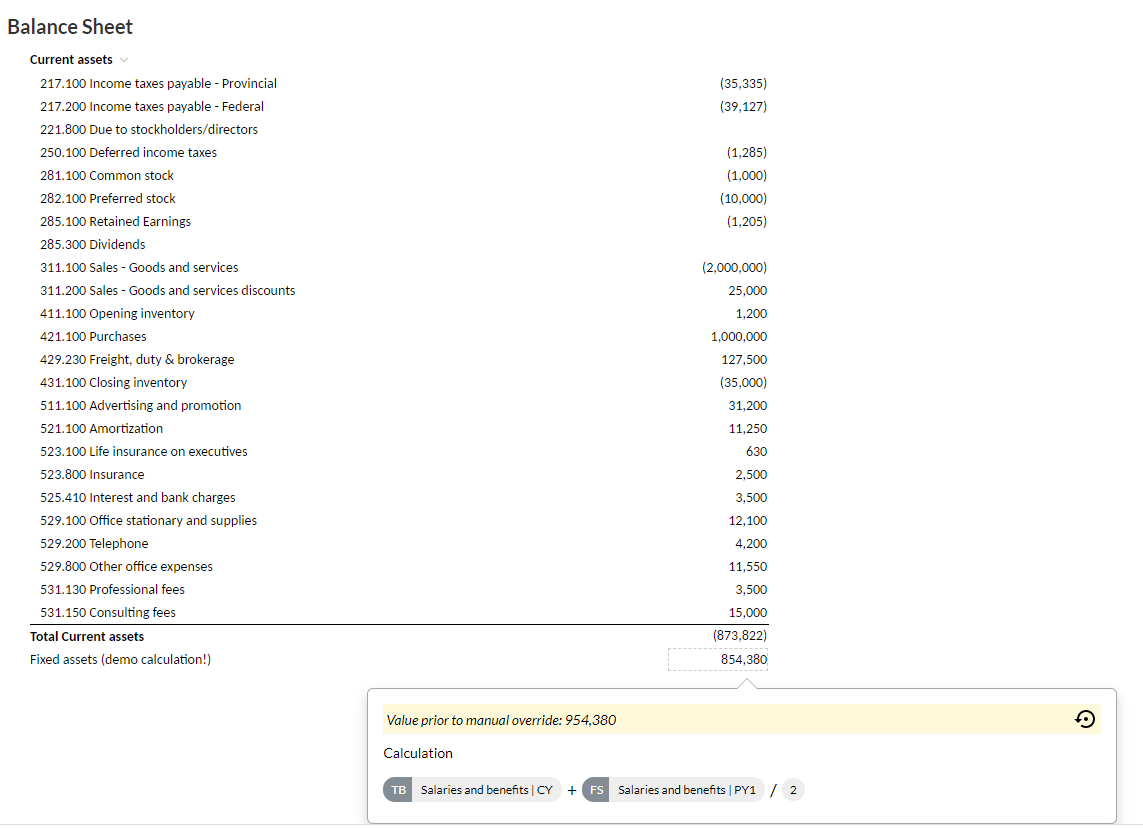
Task: Select the TB source badge in the calculation
Action: pos(397,789)
